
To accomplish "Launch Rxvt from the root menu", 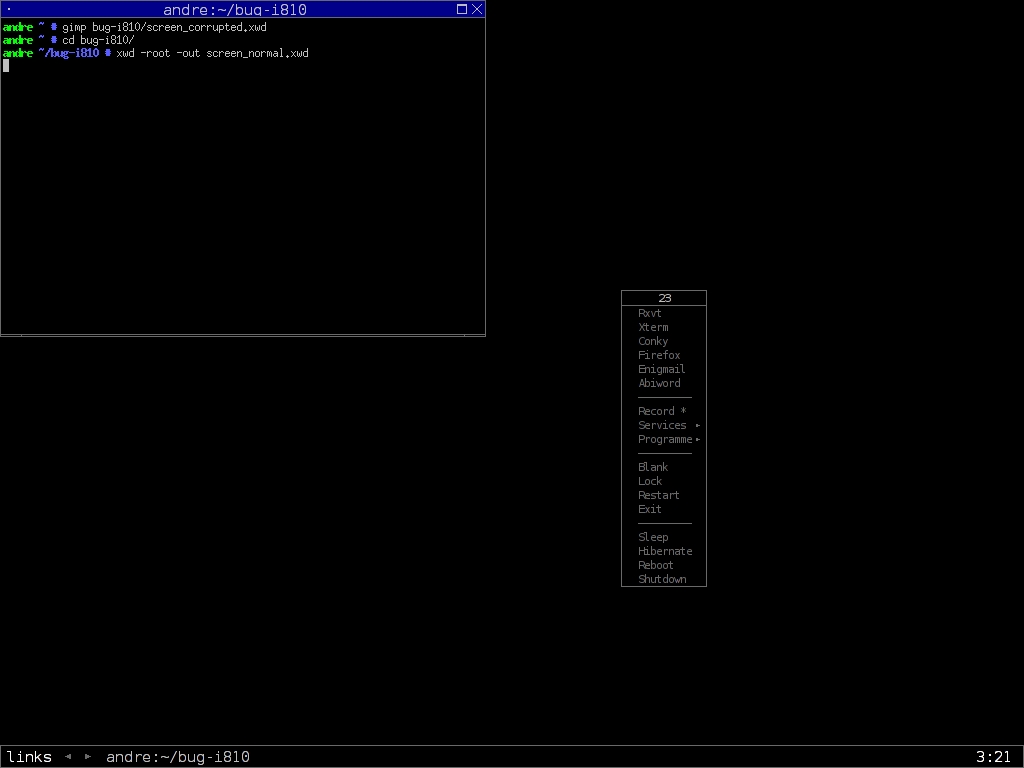I will tap(650, 313).
